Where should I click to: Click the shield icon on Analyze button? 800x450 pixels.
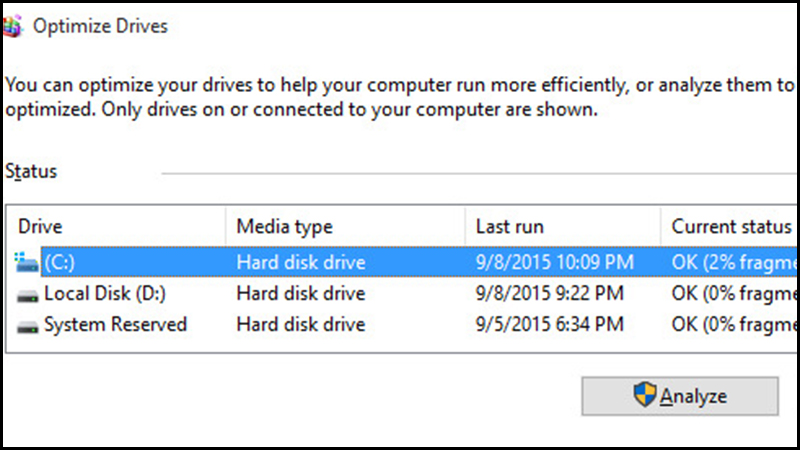[x=645, y=394]
